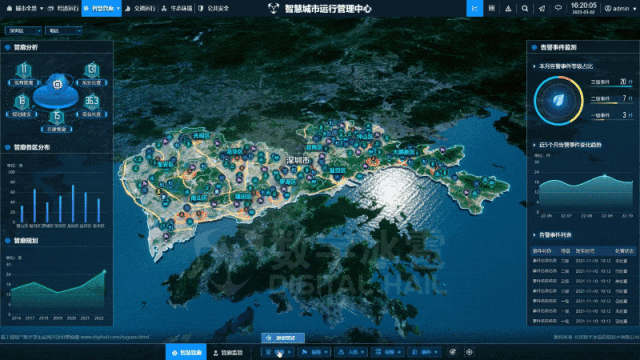Open the admin user dropdown

[621, 8]
